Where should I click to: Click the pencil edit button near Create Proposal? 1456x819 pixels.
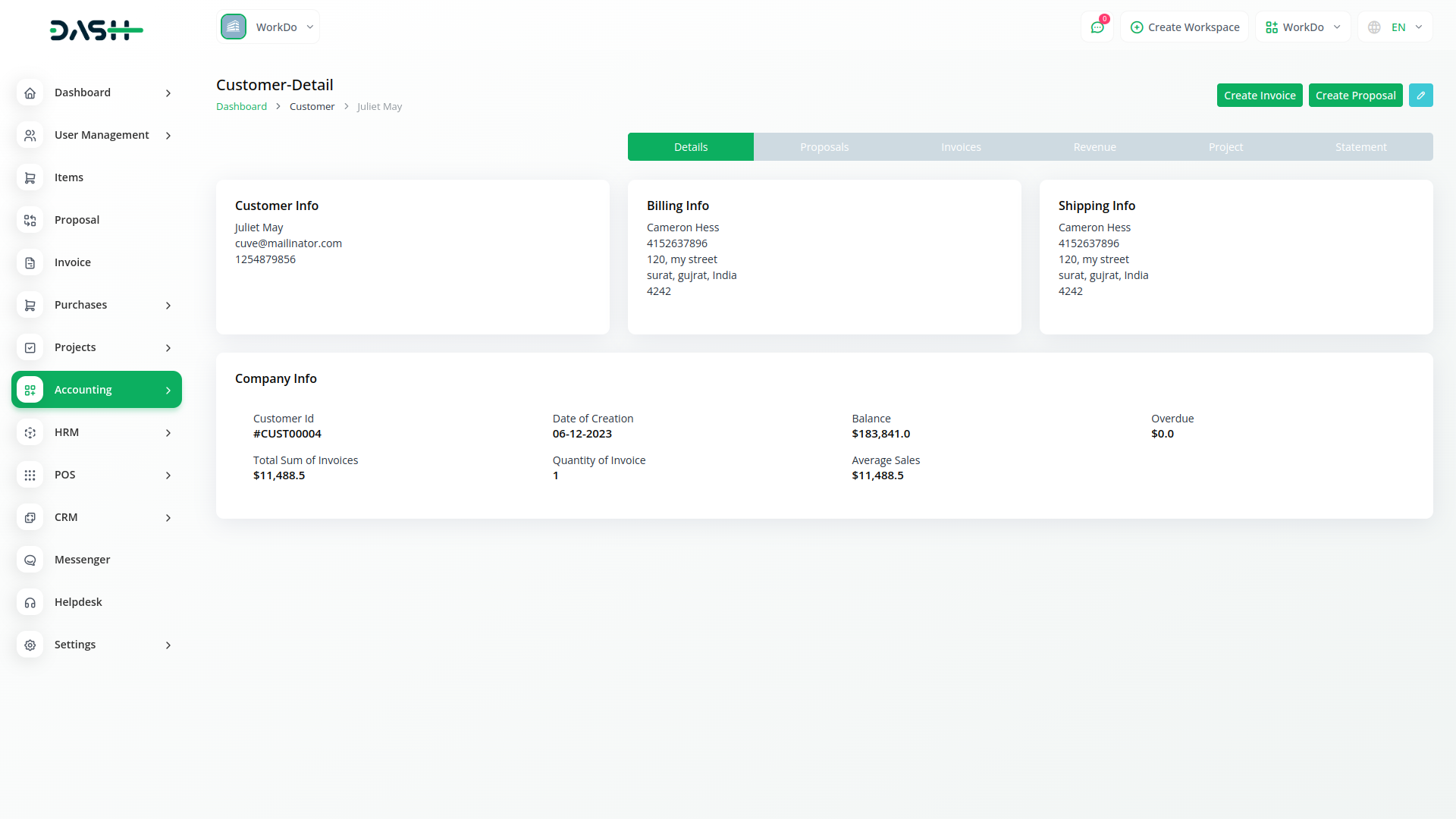click(x=1421, y=95)
